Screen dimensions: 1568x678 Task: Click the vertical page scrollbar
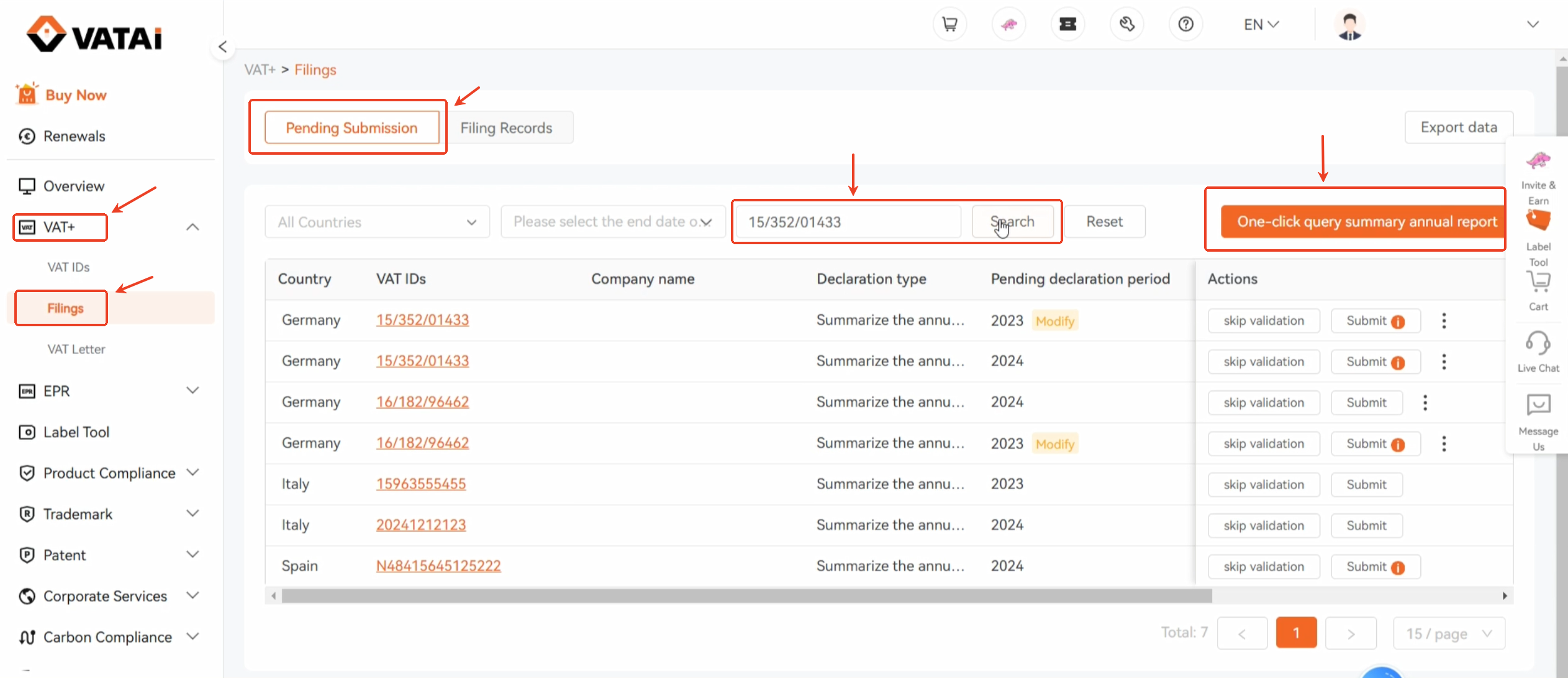pyautogui.click(x=1562, y=373)
